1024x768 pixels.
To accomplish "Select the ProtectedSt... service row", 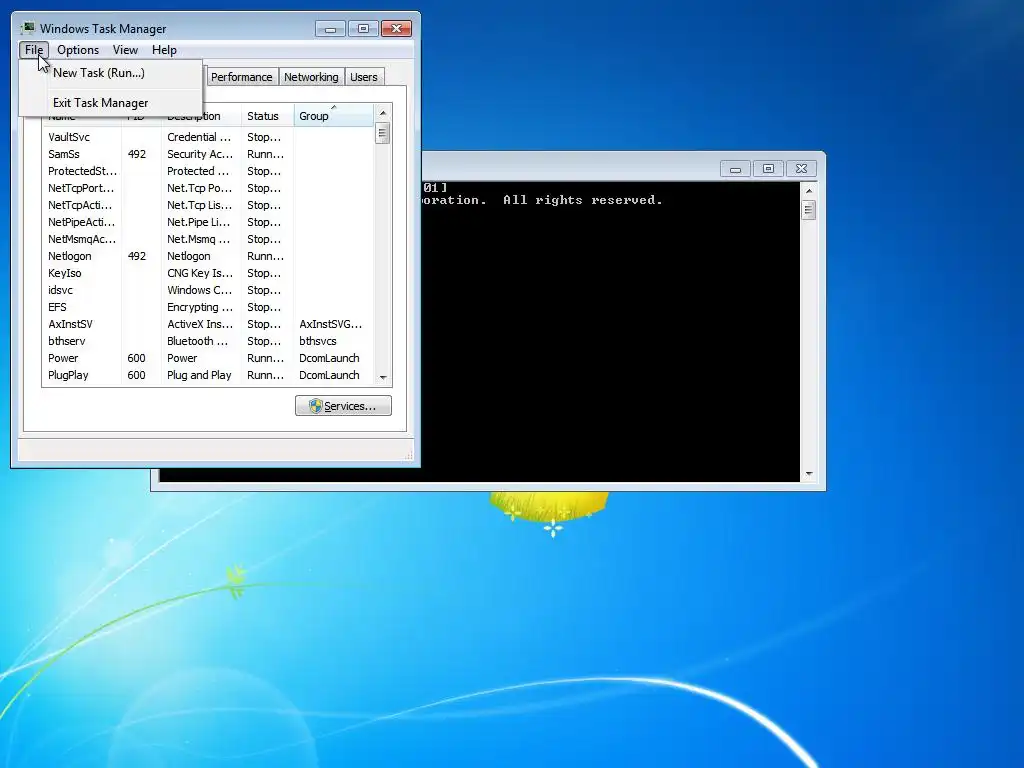I will click(208, 171).
